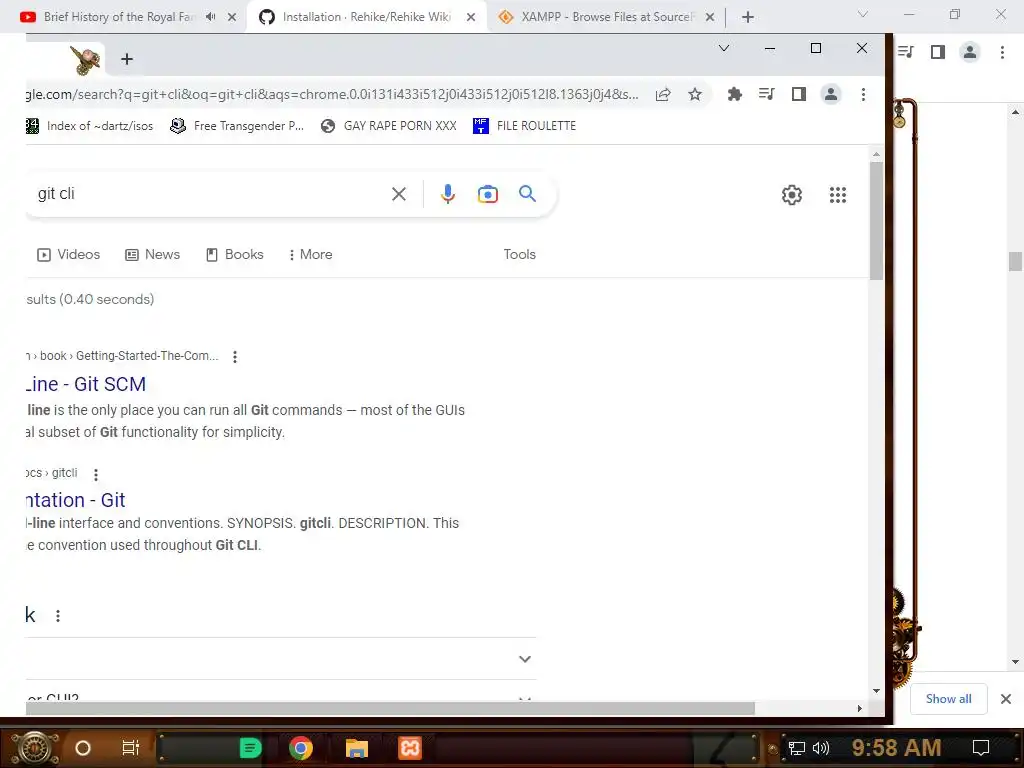Mute the Royal Family YouTube tab audio
This screenshot has width=1024, height=768.
[x=210, y=17]
